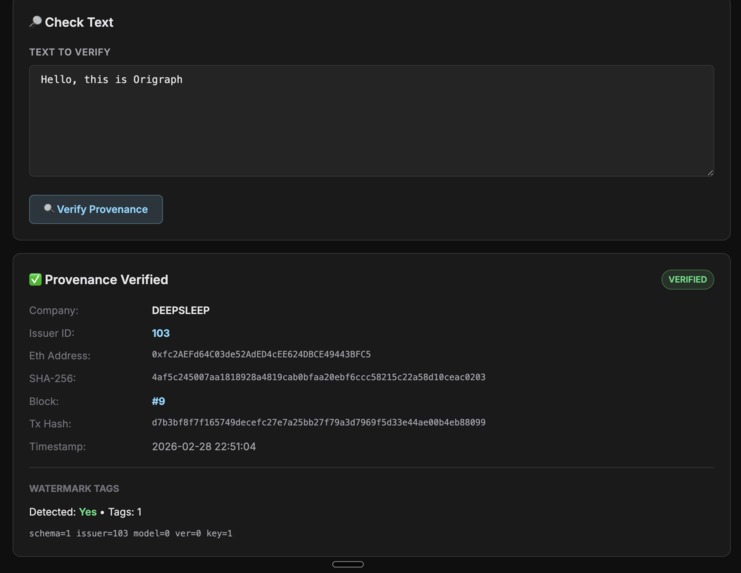Screen dimensions: 741x573
Task: Click the green checkmark icon beside Provenance Verified
Action: 35,280
